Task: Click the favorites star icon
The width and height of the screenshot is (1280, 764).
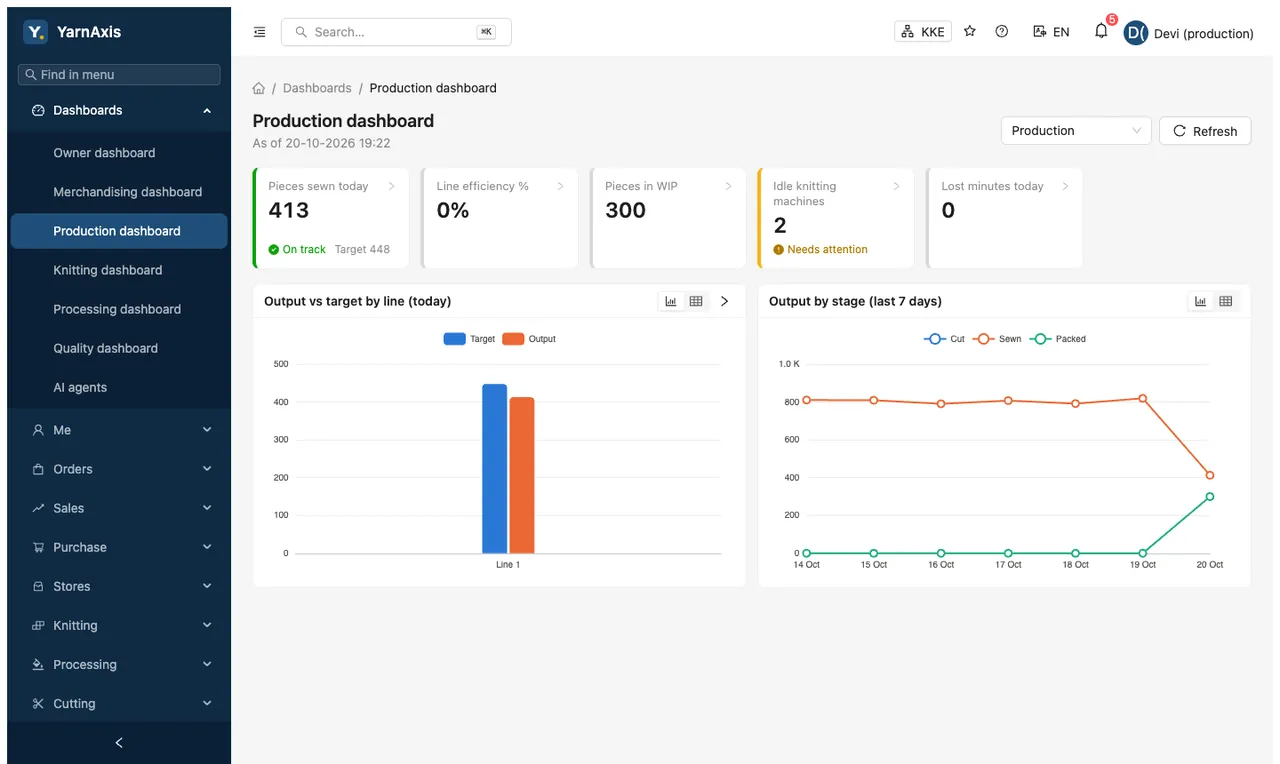Action: pos(970,32)
